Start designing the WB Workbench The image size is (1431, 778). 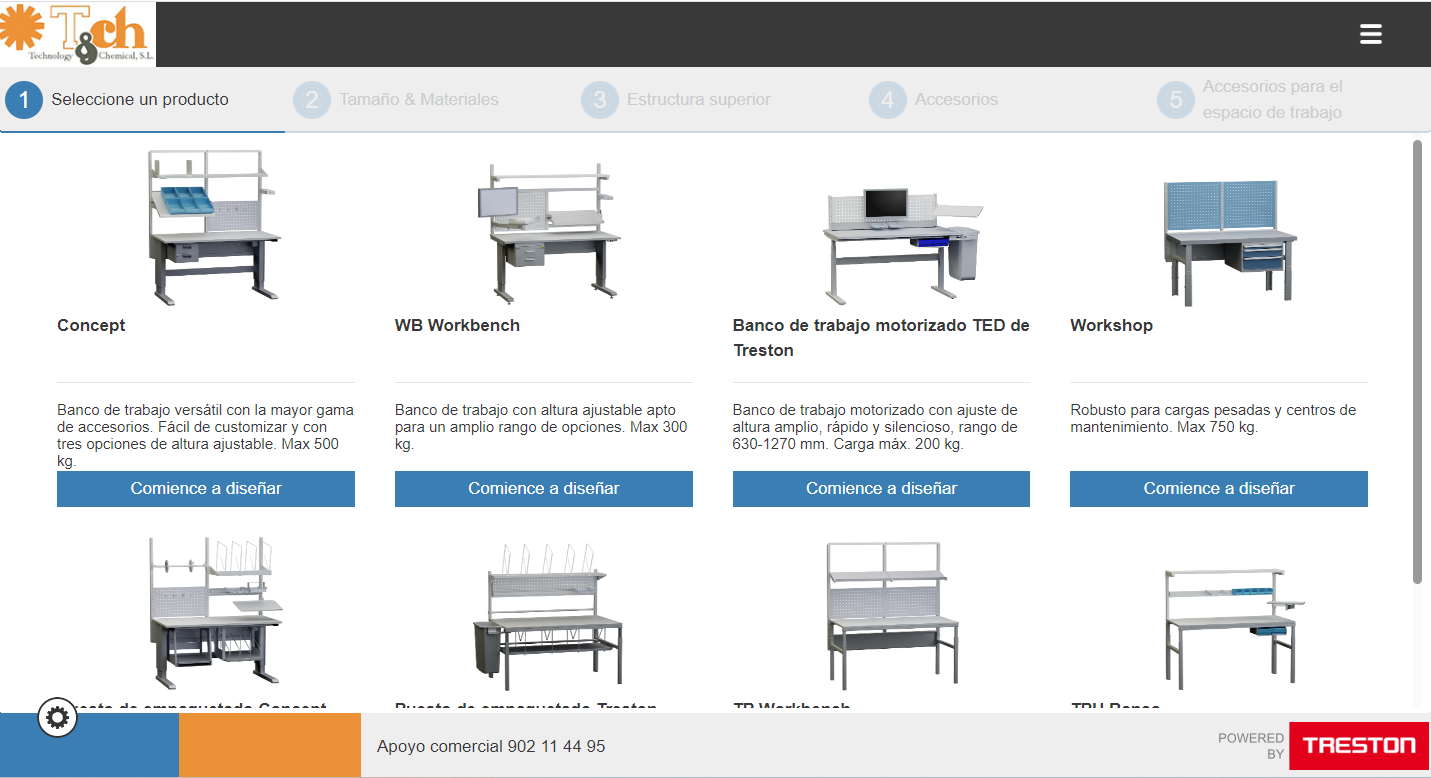point(544,489)
